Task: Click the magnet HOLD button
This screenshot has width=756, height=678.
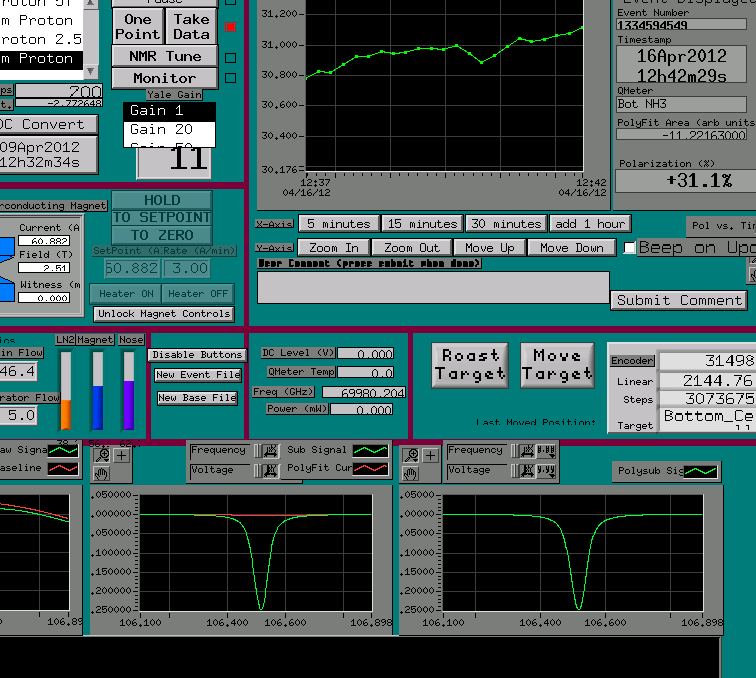Action: (x=162, y=200)
